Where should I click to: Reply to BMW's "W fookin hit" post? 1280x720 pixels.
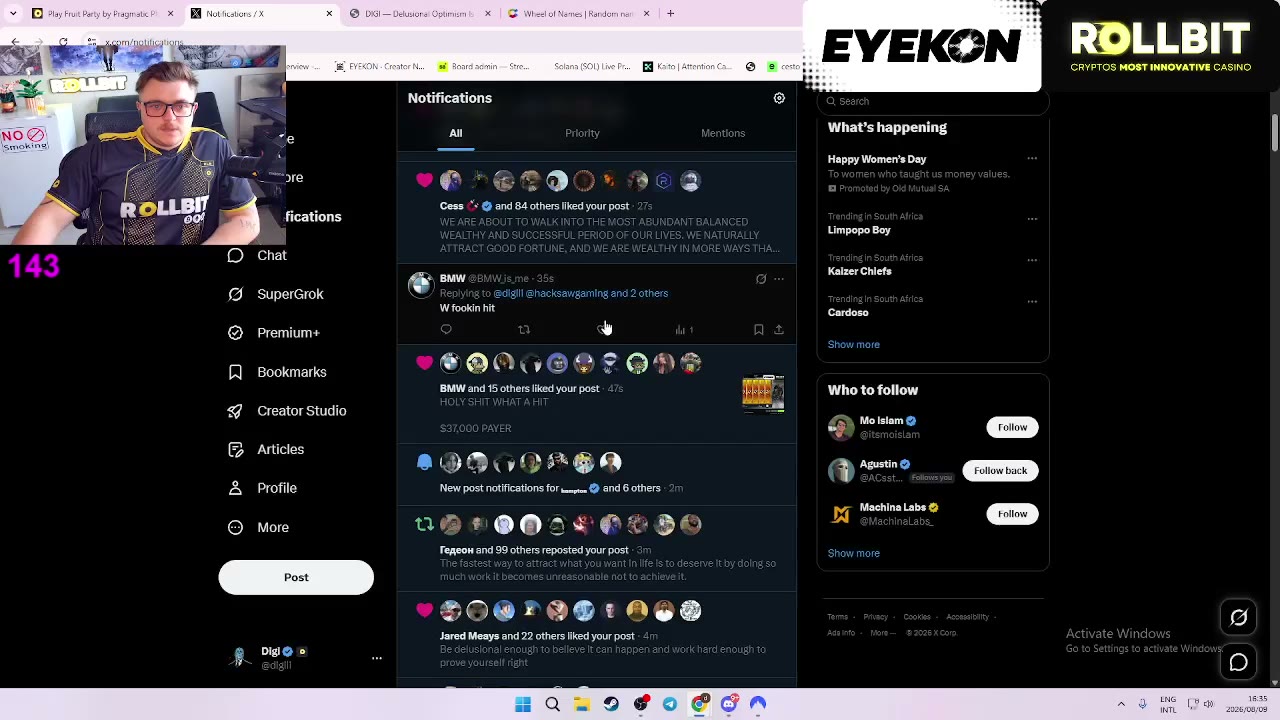pos(446,329)
